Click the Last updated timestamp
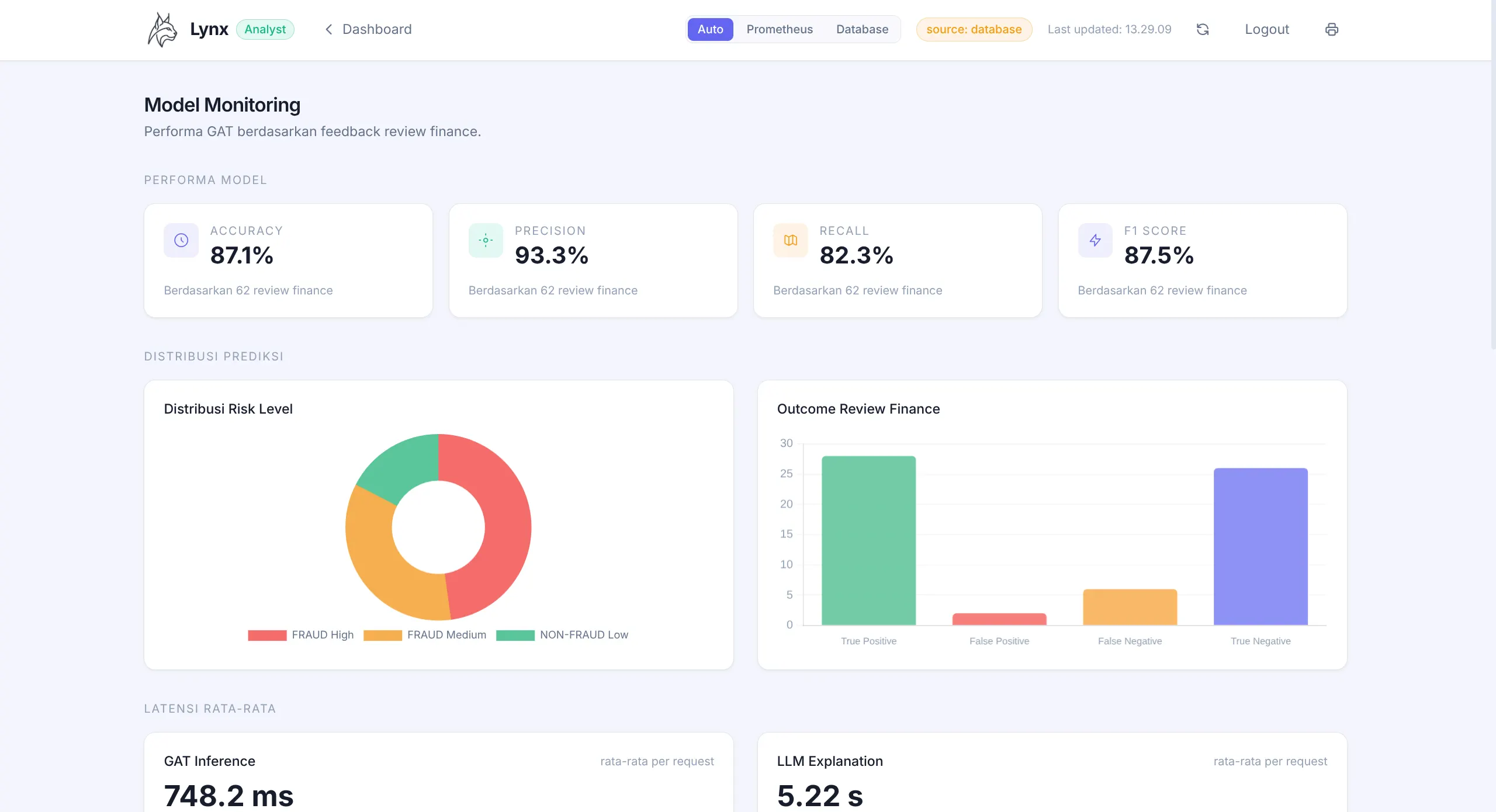The image size is (1496, 812). tap(1109, 29)
